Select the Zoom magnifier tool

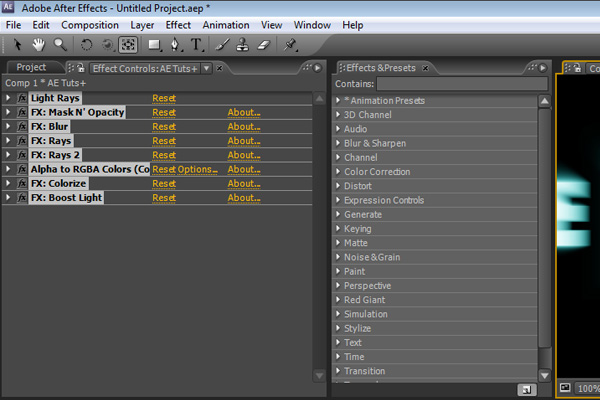click(60, 45)
